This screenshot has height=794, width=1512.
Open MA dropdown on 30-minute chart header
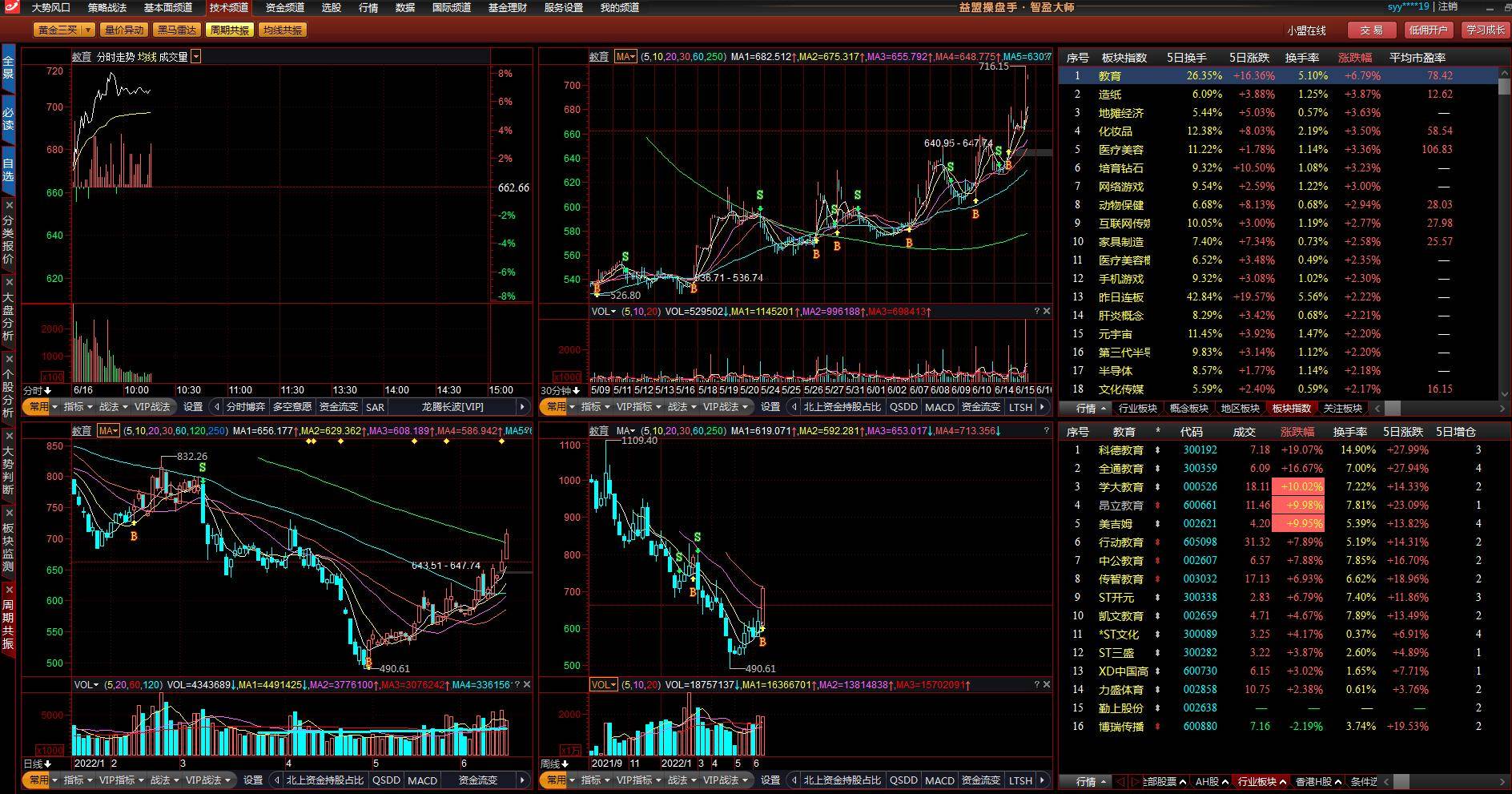(x=625, y=57)
